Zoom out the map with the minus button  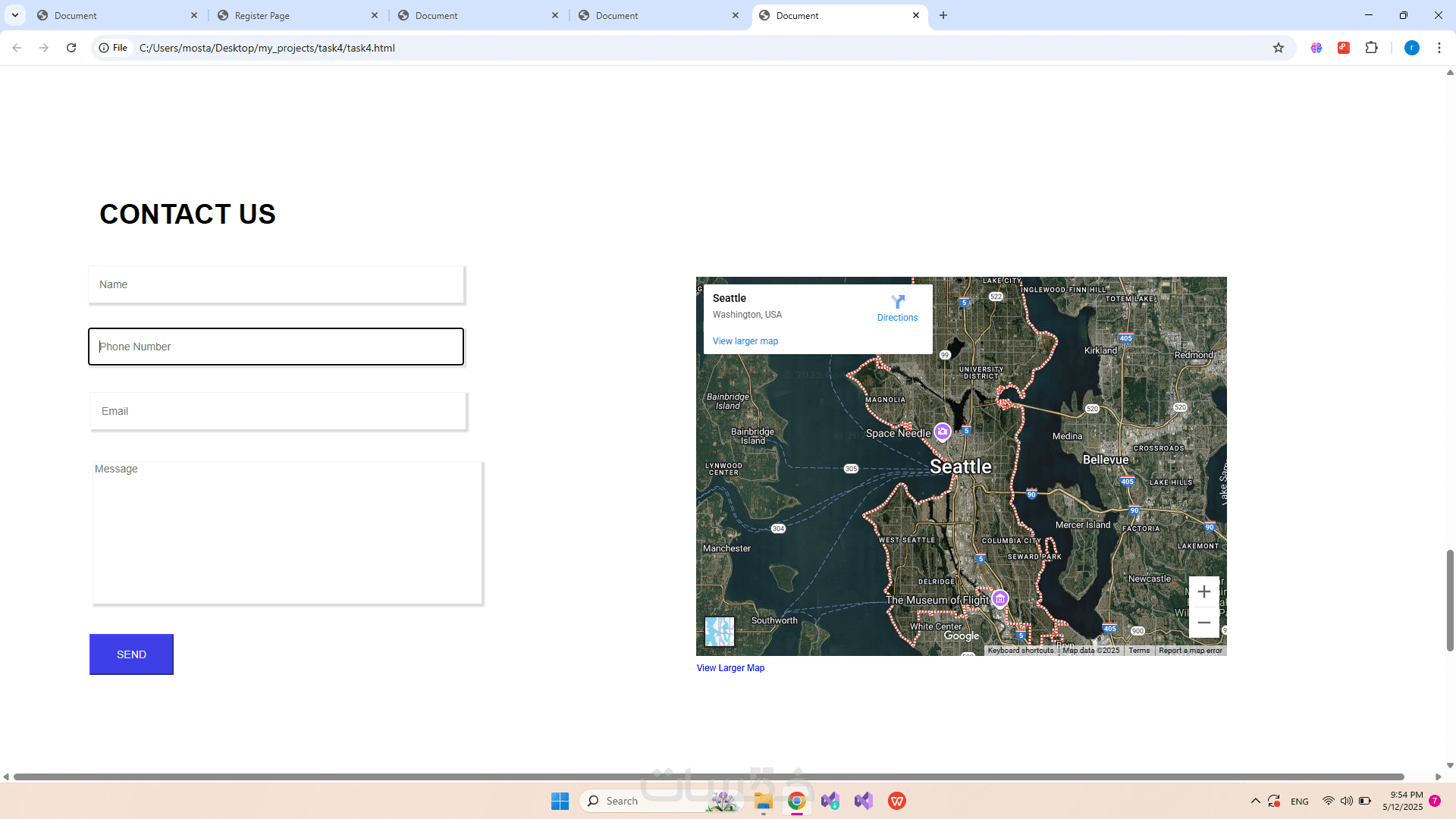1203,623
